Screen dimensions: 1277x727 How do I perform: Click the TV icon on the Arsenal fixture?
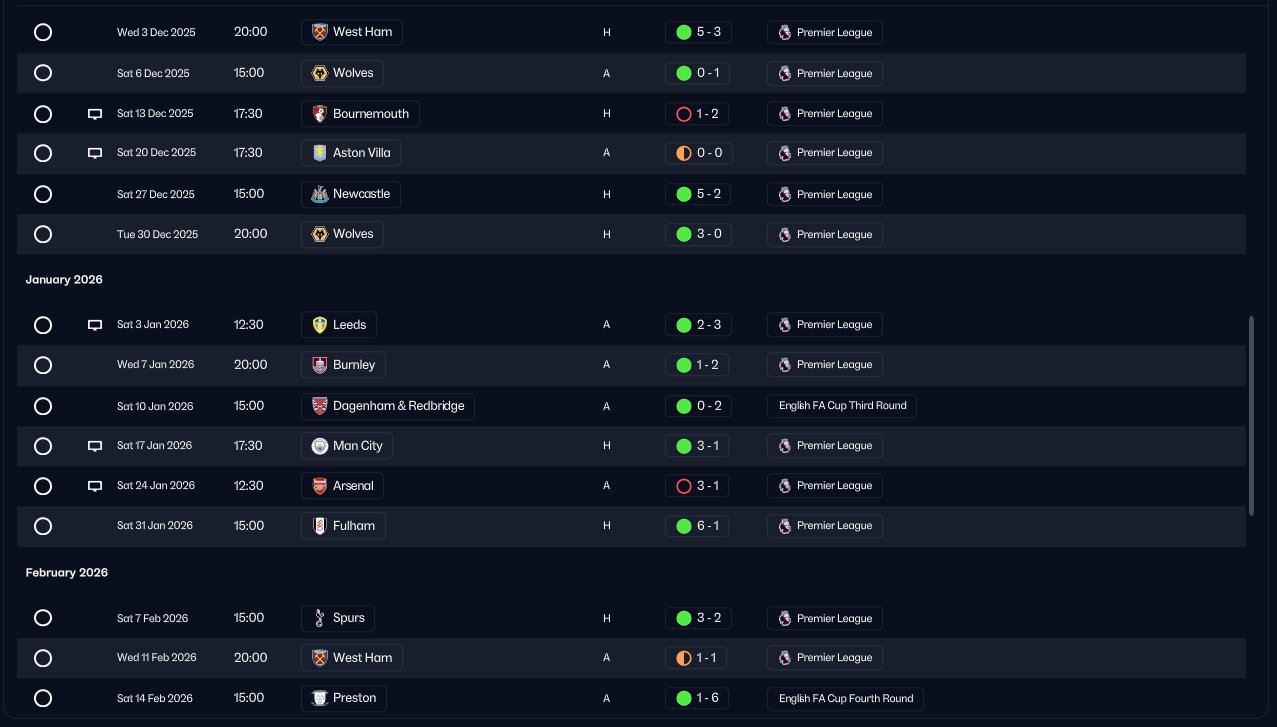(95, 486)
